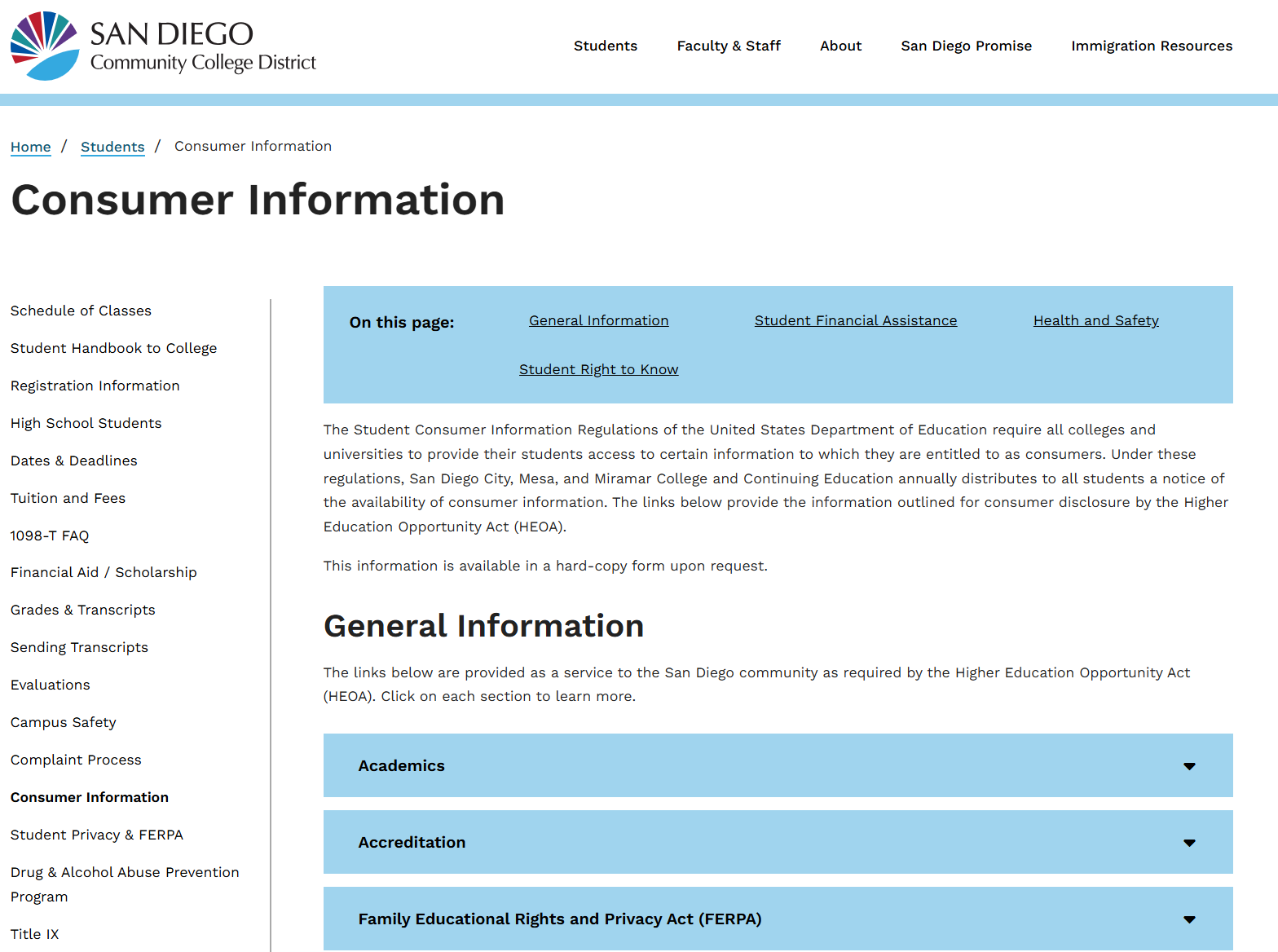
Task: Jump to General Information section link
Action: point(599,320)
